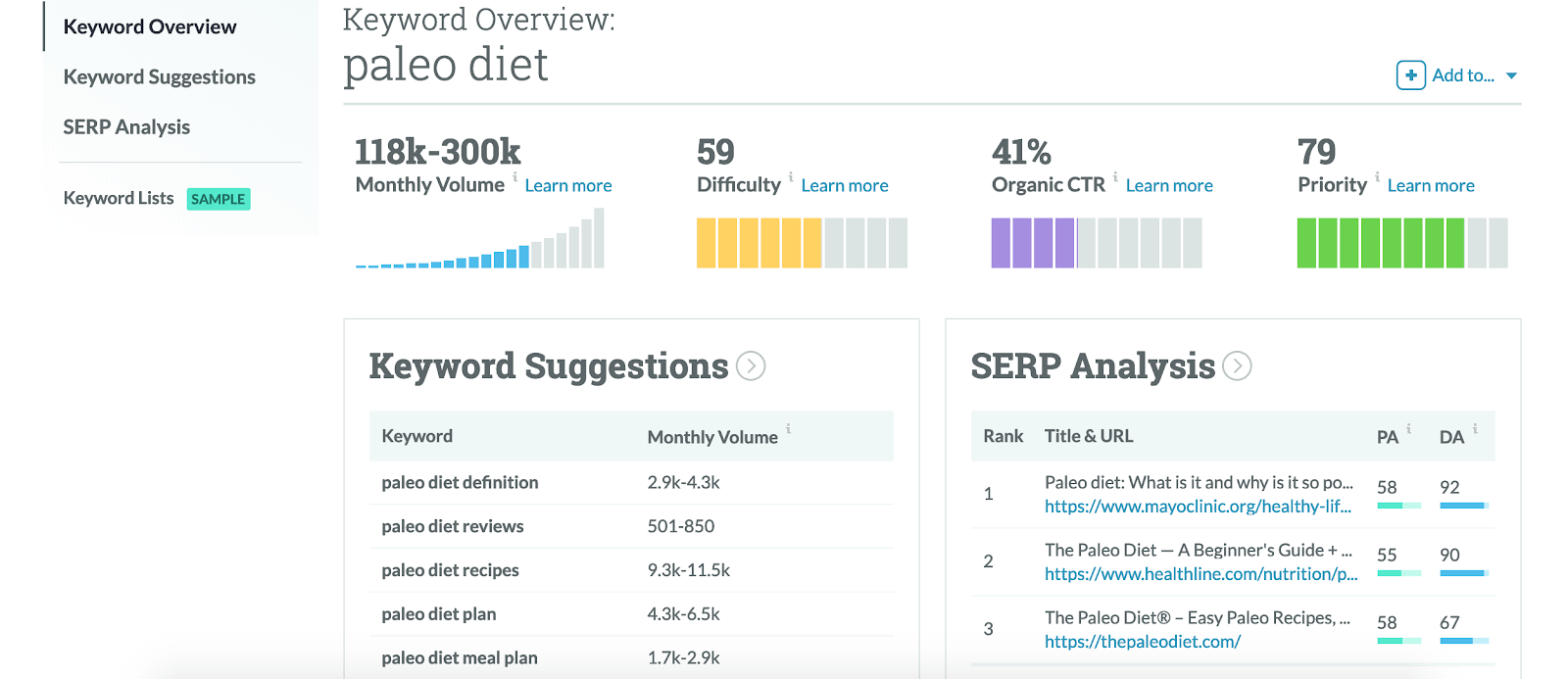Click the info icon next to Priority score
This screenshot has height=679, width=1568.
coord(1378,178)
